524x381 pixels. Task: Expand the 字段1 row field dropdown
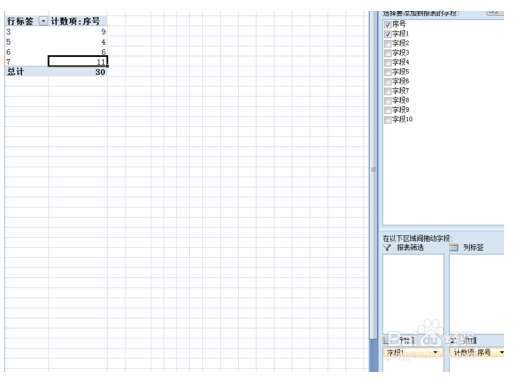(x=435, y=352)
